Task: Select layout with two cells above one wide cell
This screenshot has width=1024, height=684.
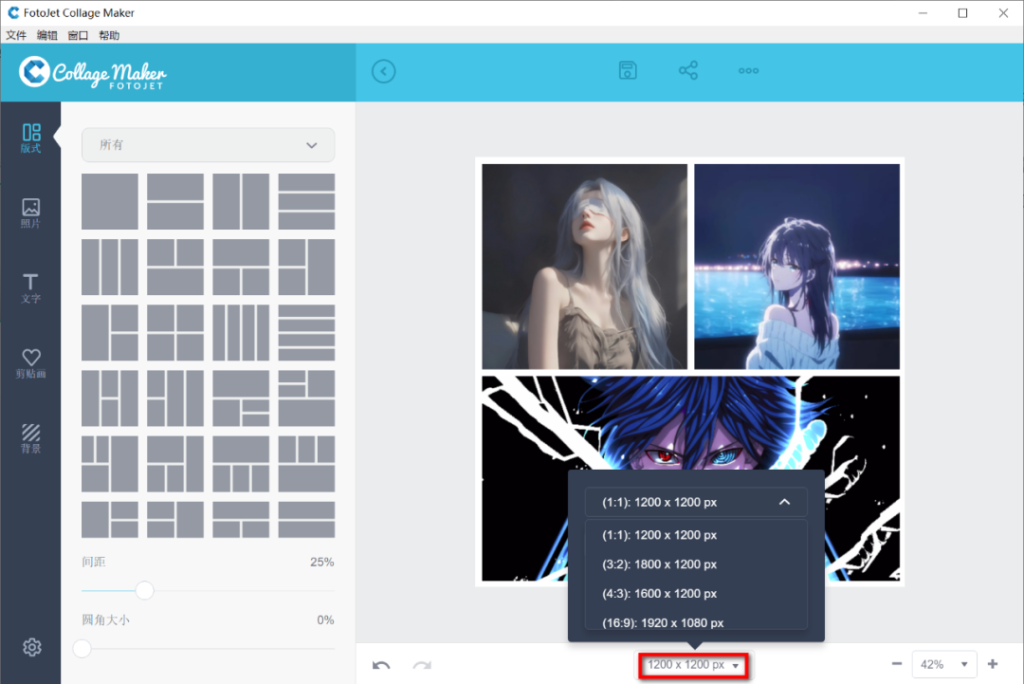Action: pos(175,267)
